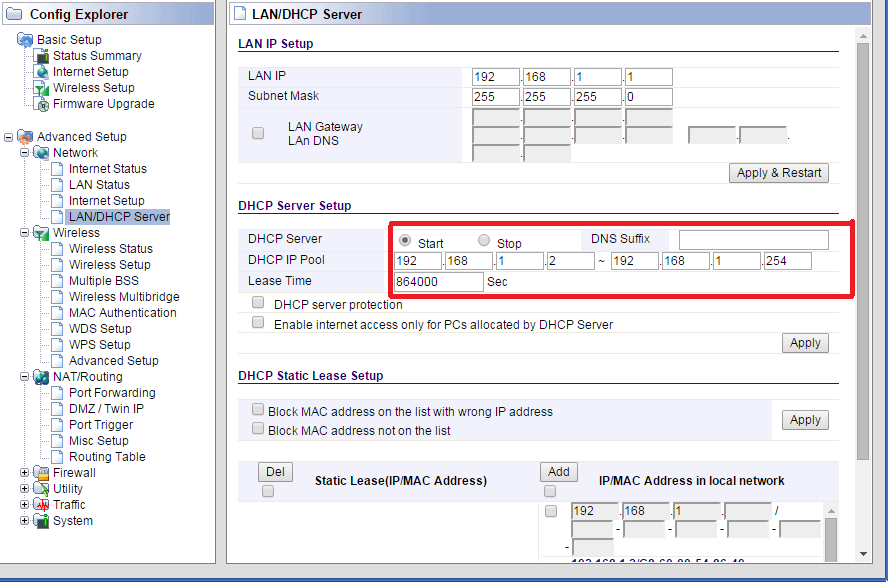Click the DHCP pool end last octet field

[x=787, y=261]
